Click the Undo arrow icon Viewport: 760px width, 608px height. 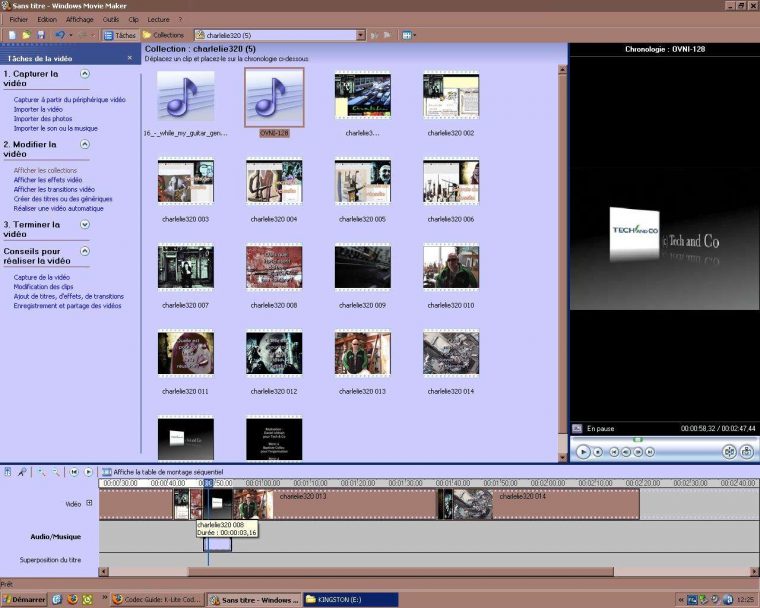point(60,35)
